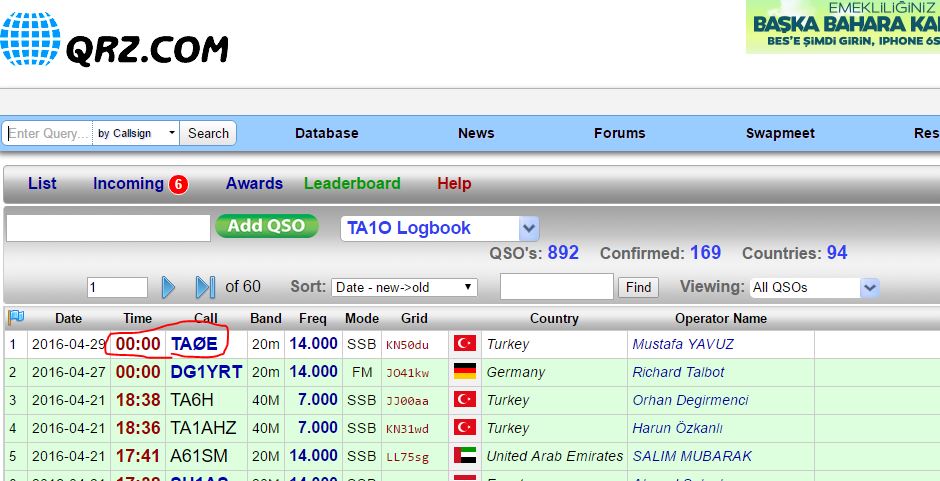Click the advertisement banner at top right
Viewport: 940px width, 481px height.
pyautogui.click(x=842, y=26)
